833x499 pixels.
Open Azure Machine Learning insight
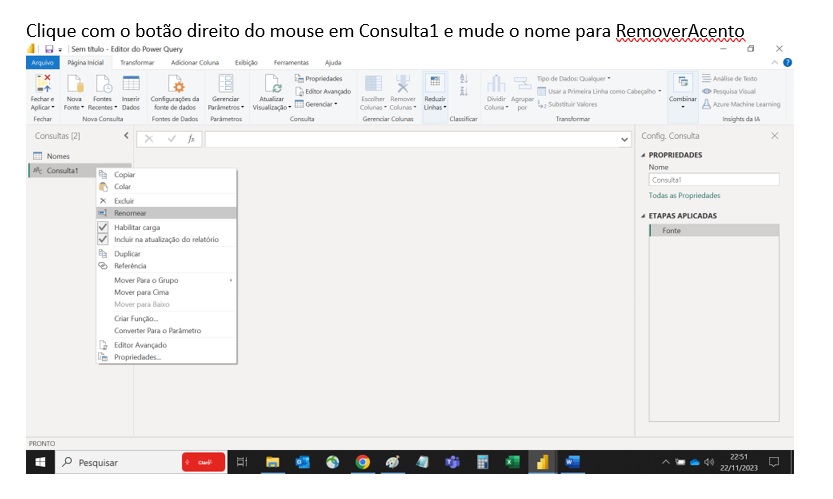(741, 104)
